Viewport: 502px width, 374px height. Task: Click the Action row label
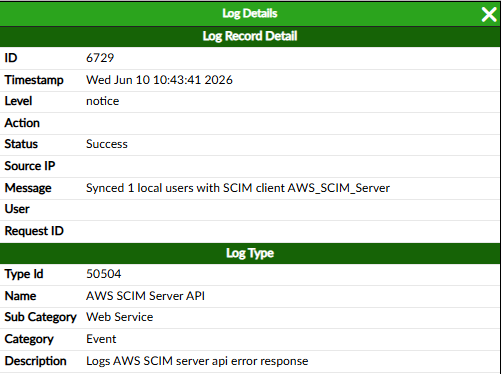click(x=22, y=123)
